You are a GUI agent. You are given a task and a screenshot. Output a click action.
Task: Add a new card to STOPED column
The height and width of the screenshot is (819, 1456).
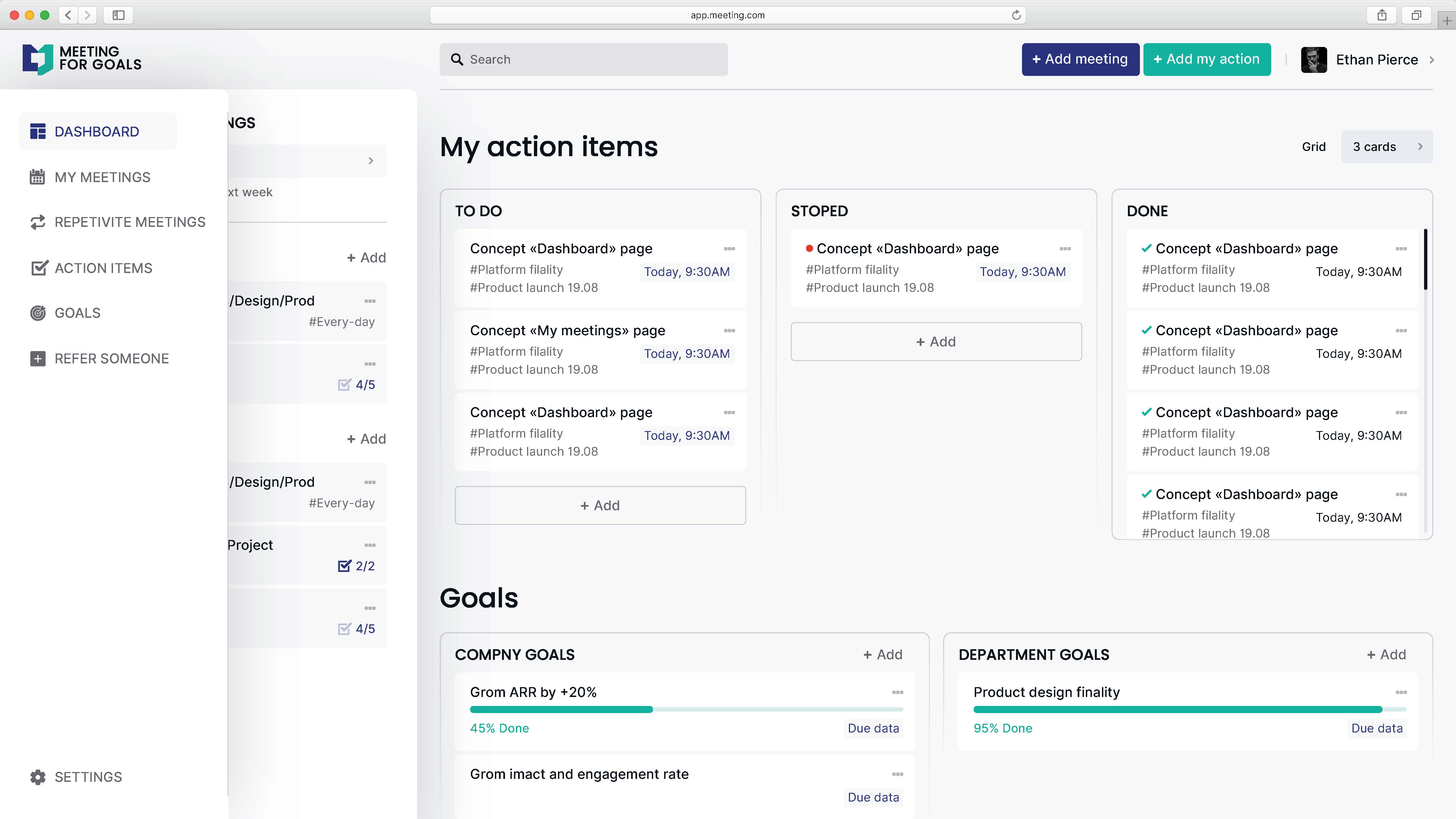pyautogui.click(x=936, y=342)
